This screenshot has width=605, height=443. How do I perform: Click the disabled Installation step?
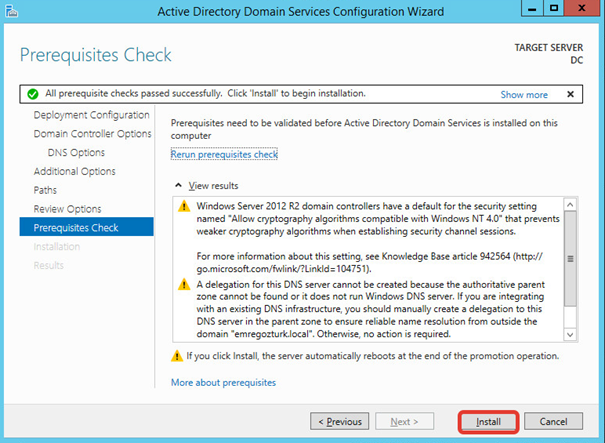(x=57, y=247)
